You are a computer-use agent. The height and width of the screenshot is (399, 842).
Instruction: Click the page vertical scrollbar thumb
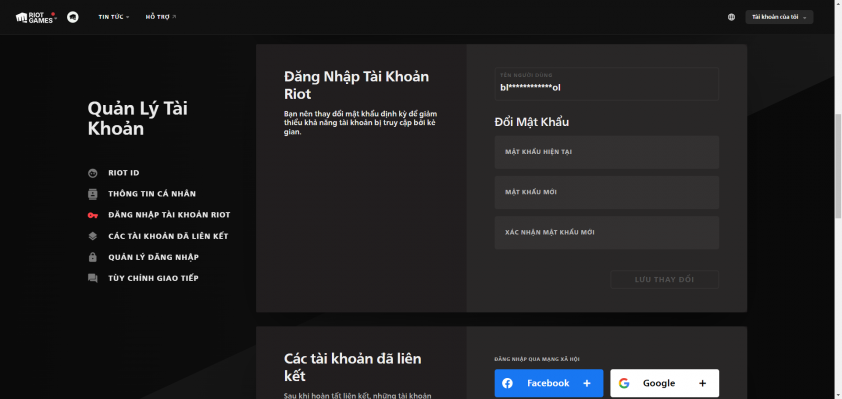point(838,166)
